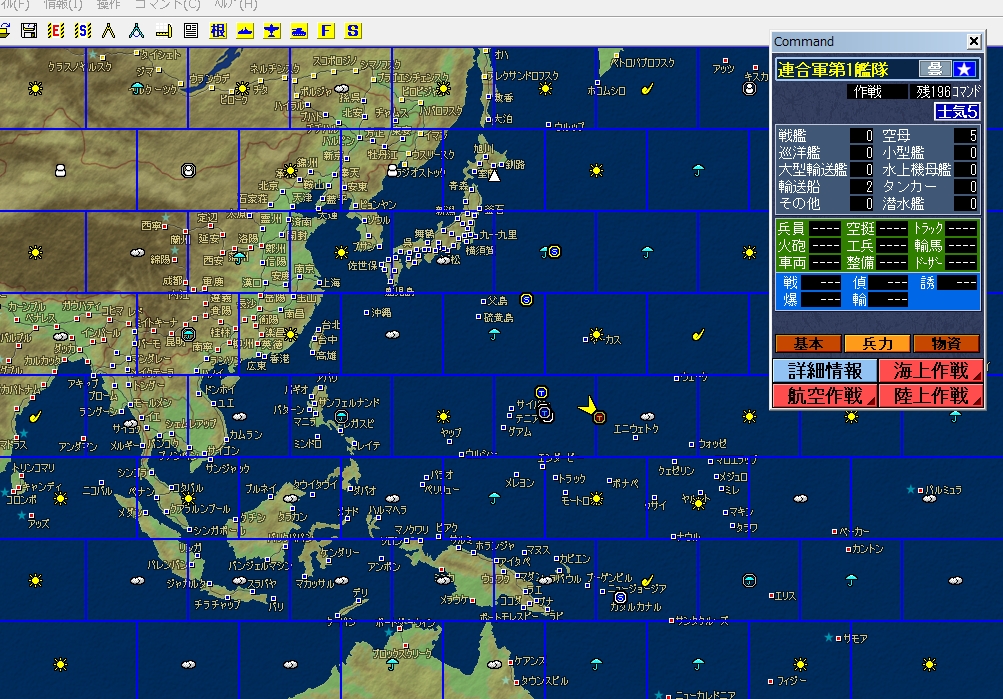Select the S marker next to Chichijima
This screenshot has height=699, width=1003.
(x=526, y=299)
